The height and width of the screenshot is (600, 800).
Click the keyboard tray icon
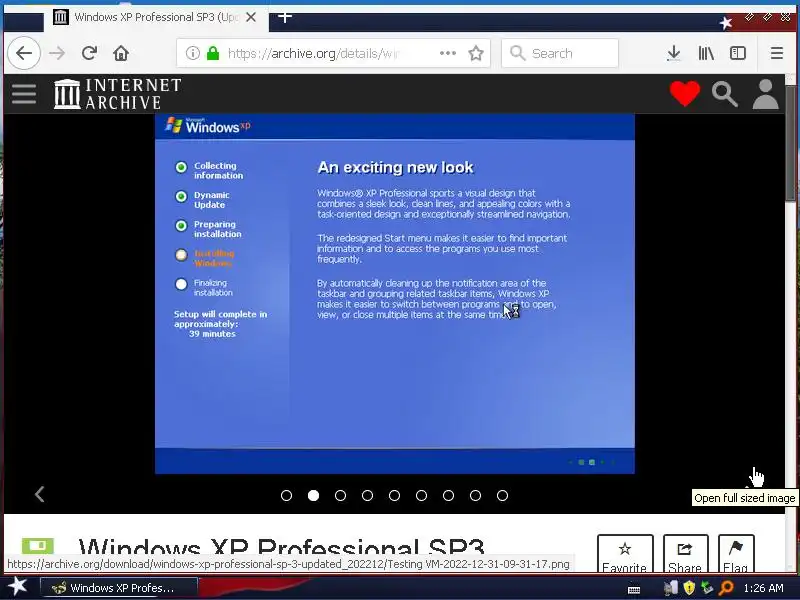(x=634, y=589)
